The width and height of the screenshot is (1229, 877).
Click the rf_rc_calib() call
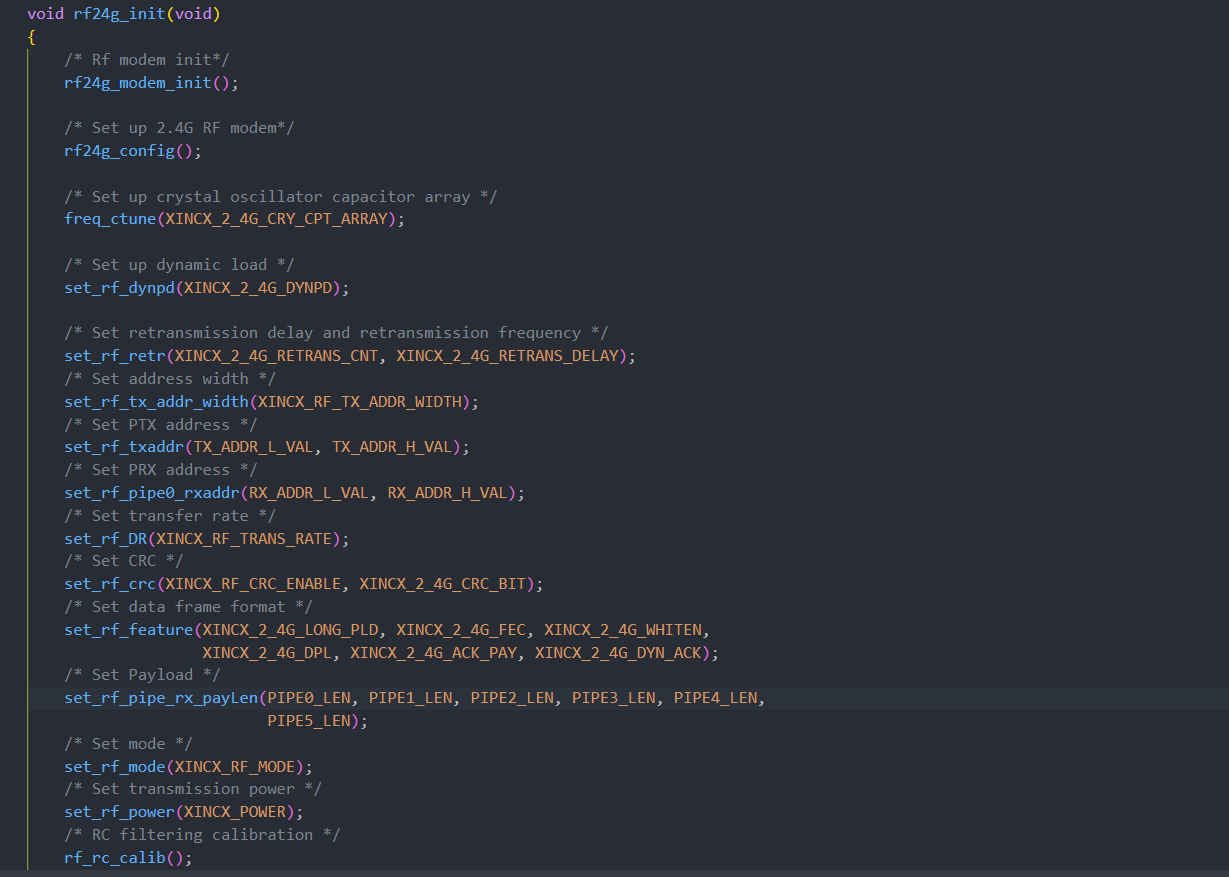coord(124,858)
